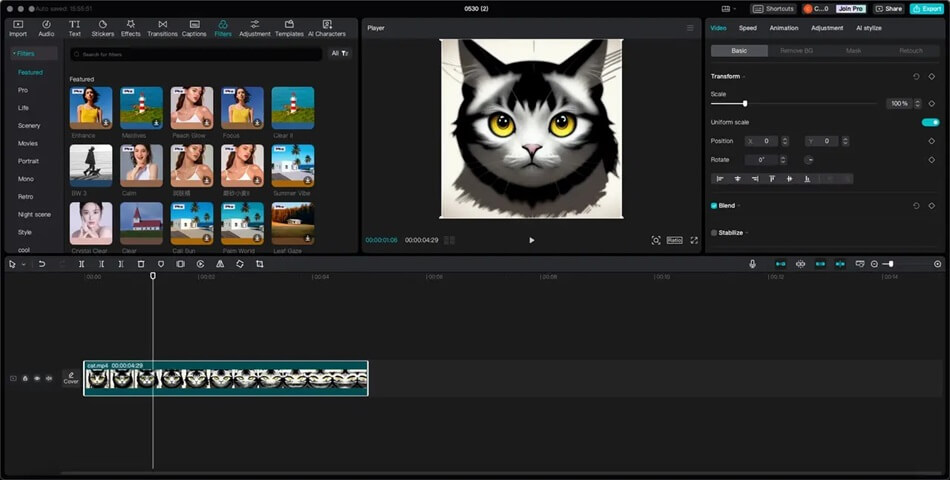Open the Templates panel
This screenshot has height=480, width=950.
[x=289, y=28]
